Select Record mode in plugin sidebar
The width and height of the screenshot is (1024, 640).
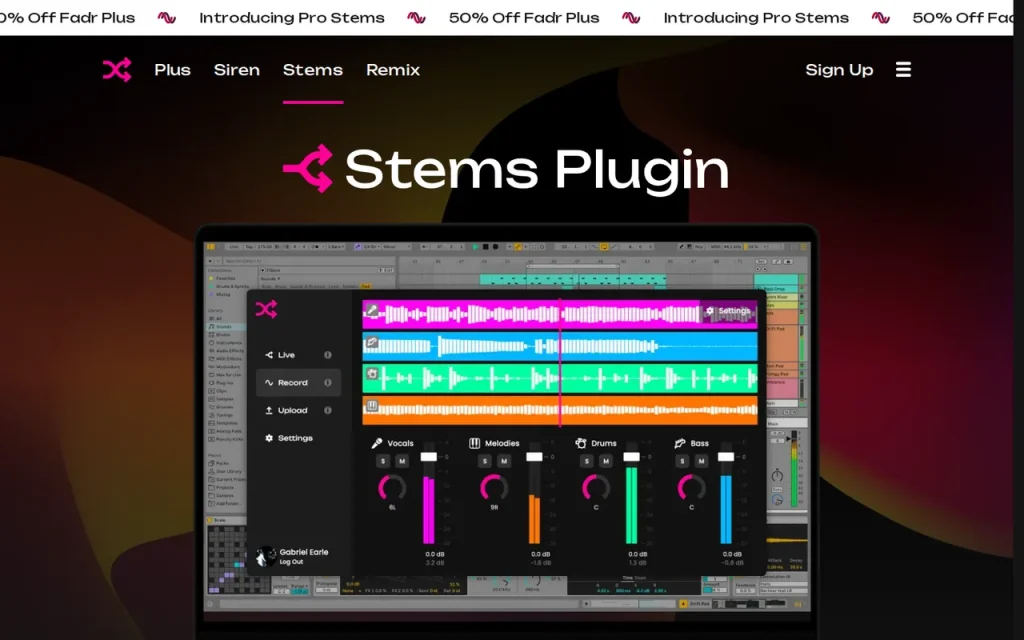[298, 383]
